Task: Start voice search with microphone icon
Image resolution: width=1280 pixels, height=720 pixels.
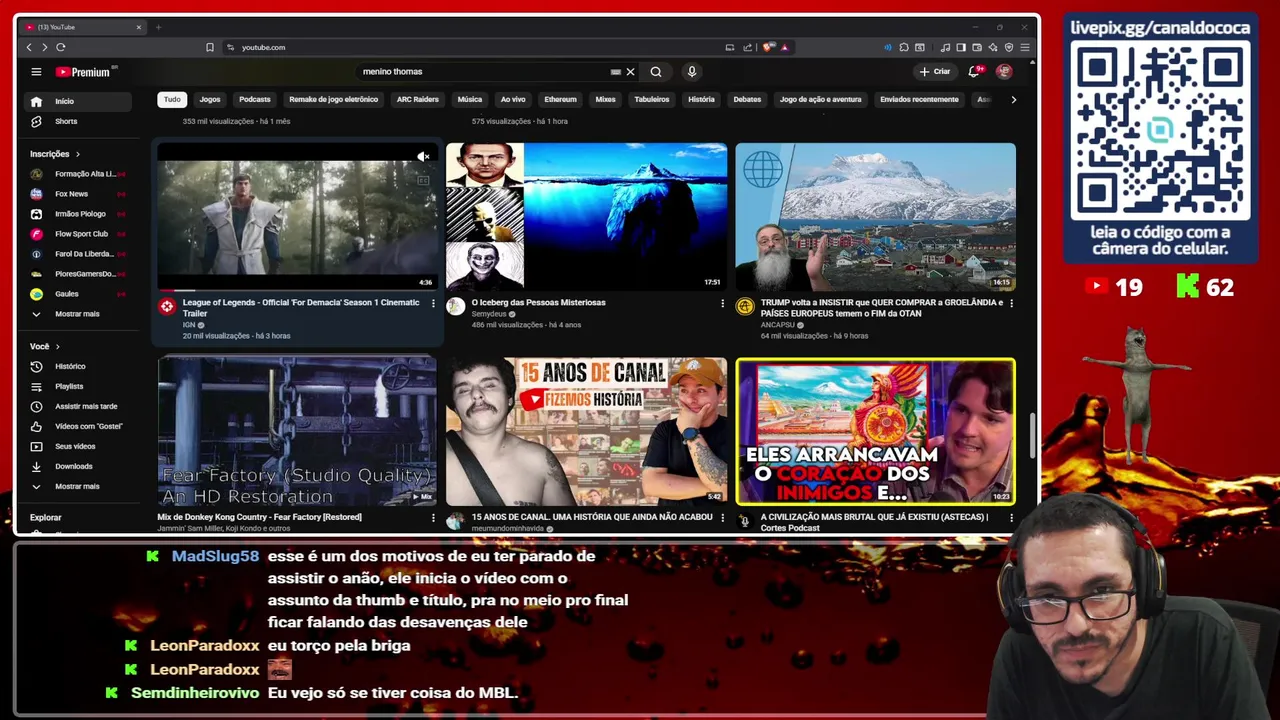Action: pyautogui.click(x=691, y=72)
